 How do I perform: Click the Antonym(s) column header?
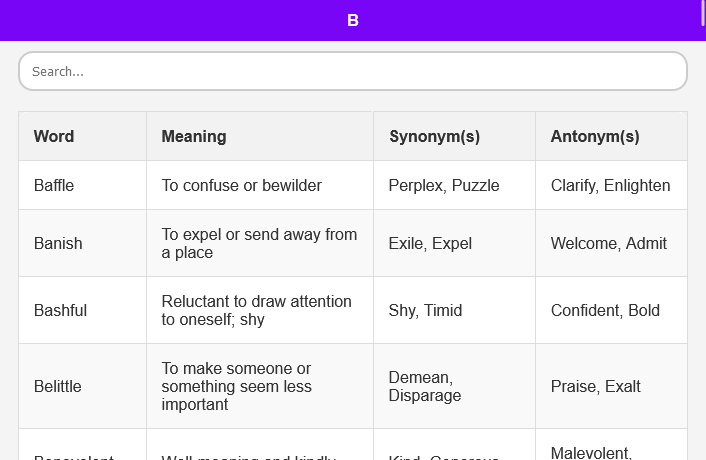pos(595,136)
